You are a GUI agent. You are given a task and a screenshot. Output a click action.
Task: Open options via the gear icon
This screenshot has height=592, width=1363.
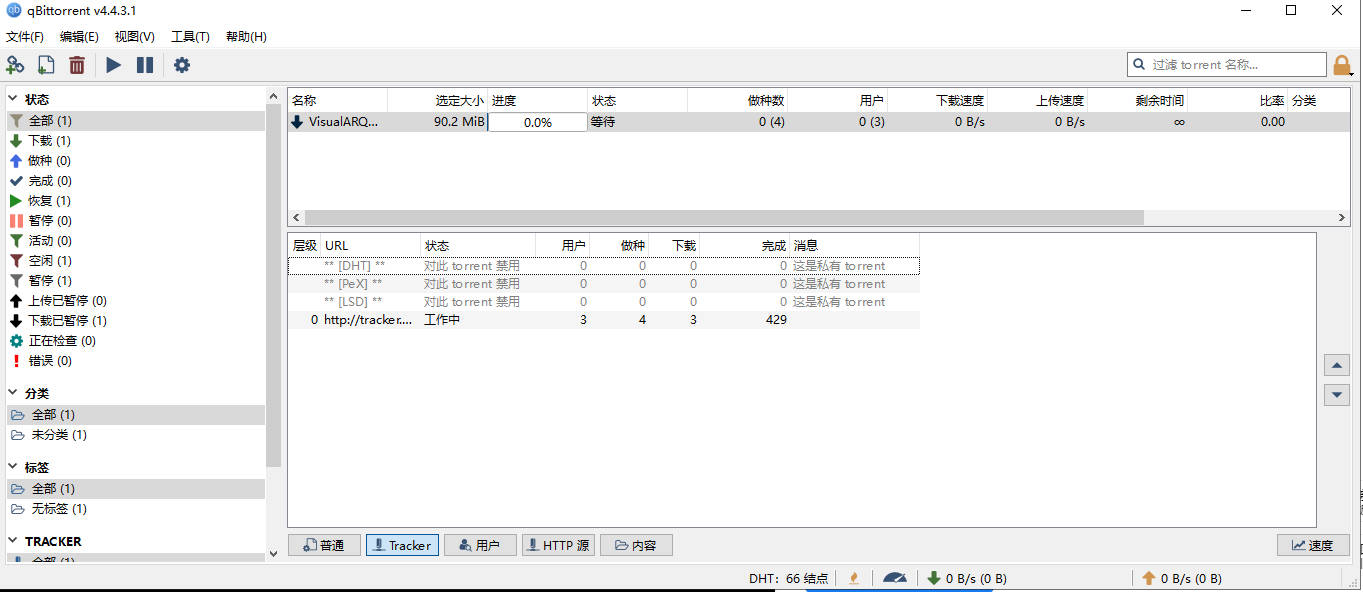point(181,65)
